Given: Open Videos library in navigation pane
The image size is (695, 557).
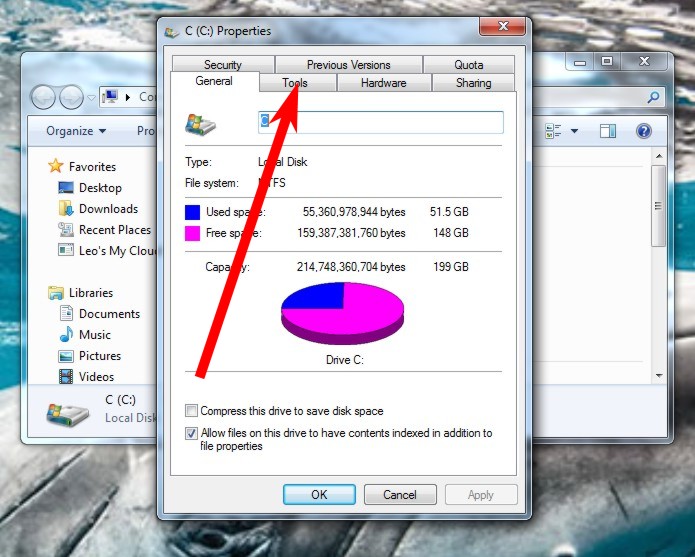Looking at the screenshot, I should 96,377.
